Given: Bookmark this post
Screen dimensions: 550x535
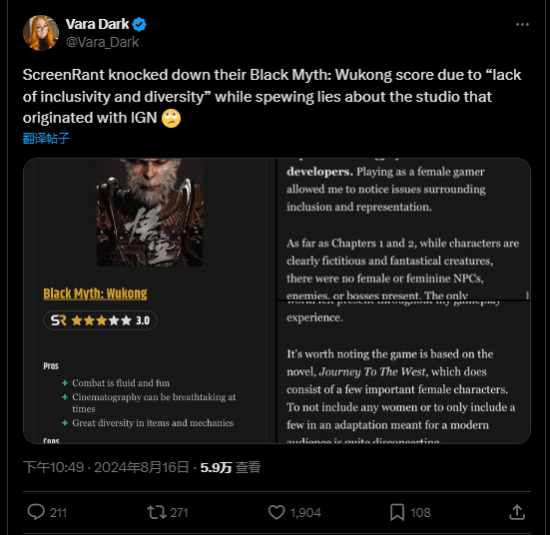Looking at the screenshot, I should 397,512.
